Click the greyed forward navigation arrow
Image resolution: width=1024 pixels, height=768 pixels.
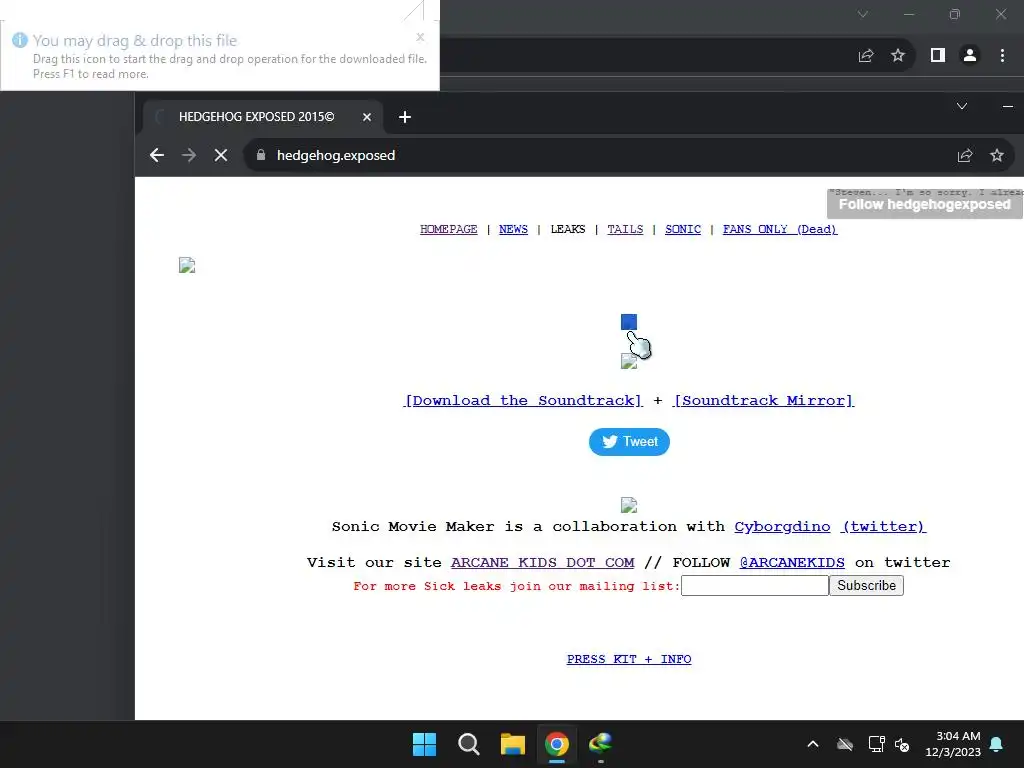pos(189,155)
